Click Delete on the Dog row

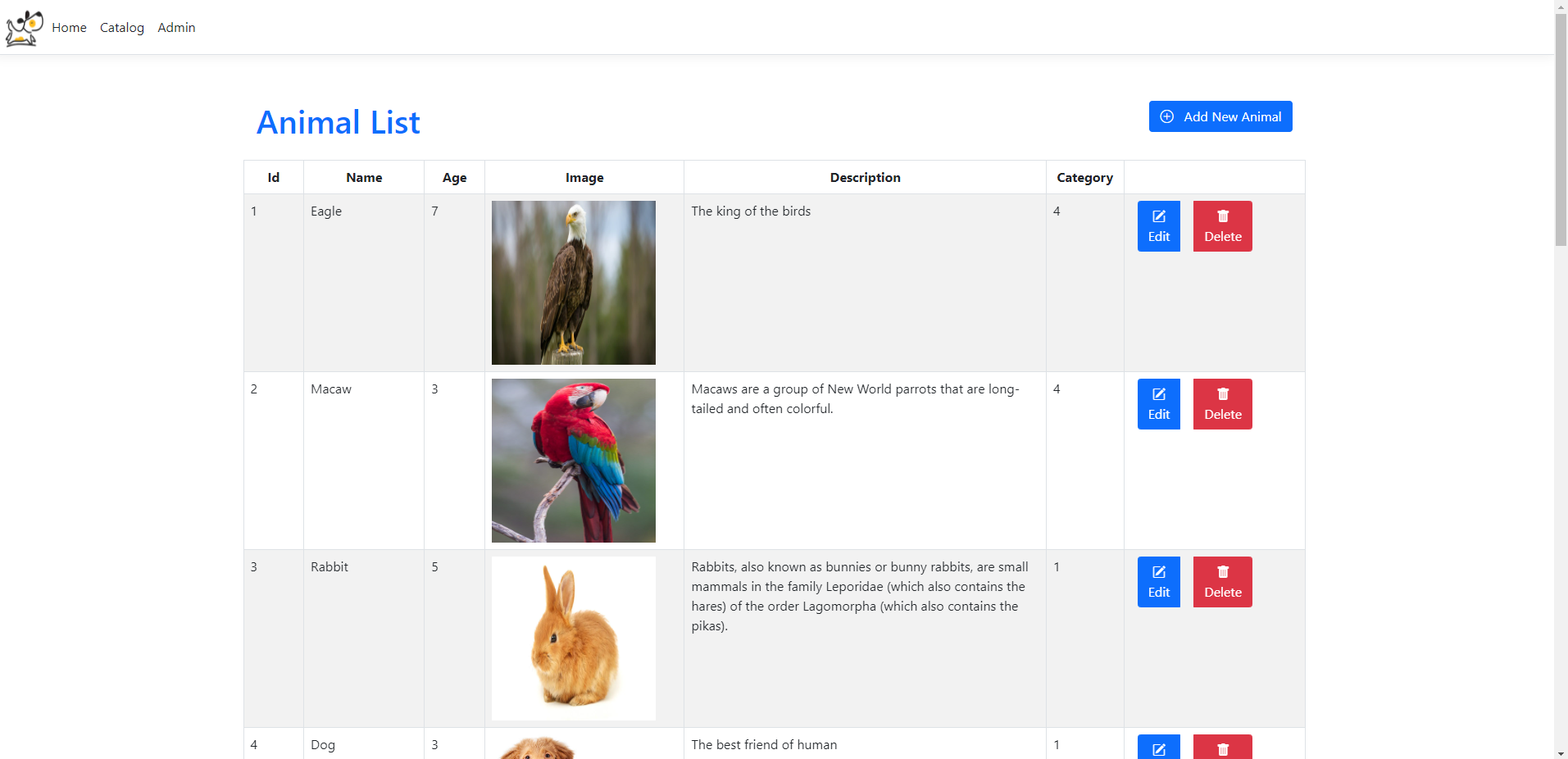1223,747
